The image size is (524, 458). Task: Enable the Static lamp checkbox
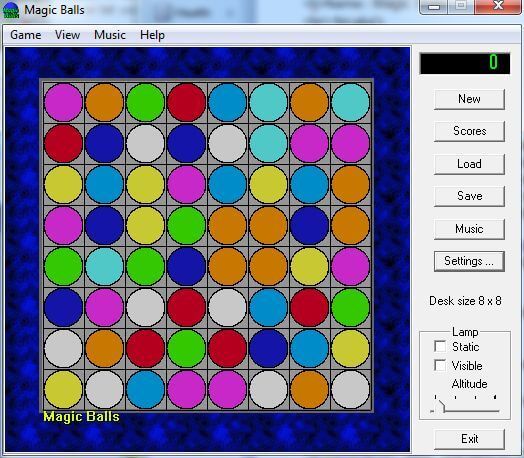tap(440, 346)
